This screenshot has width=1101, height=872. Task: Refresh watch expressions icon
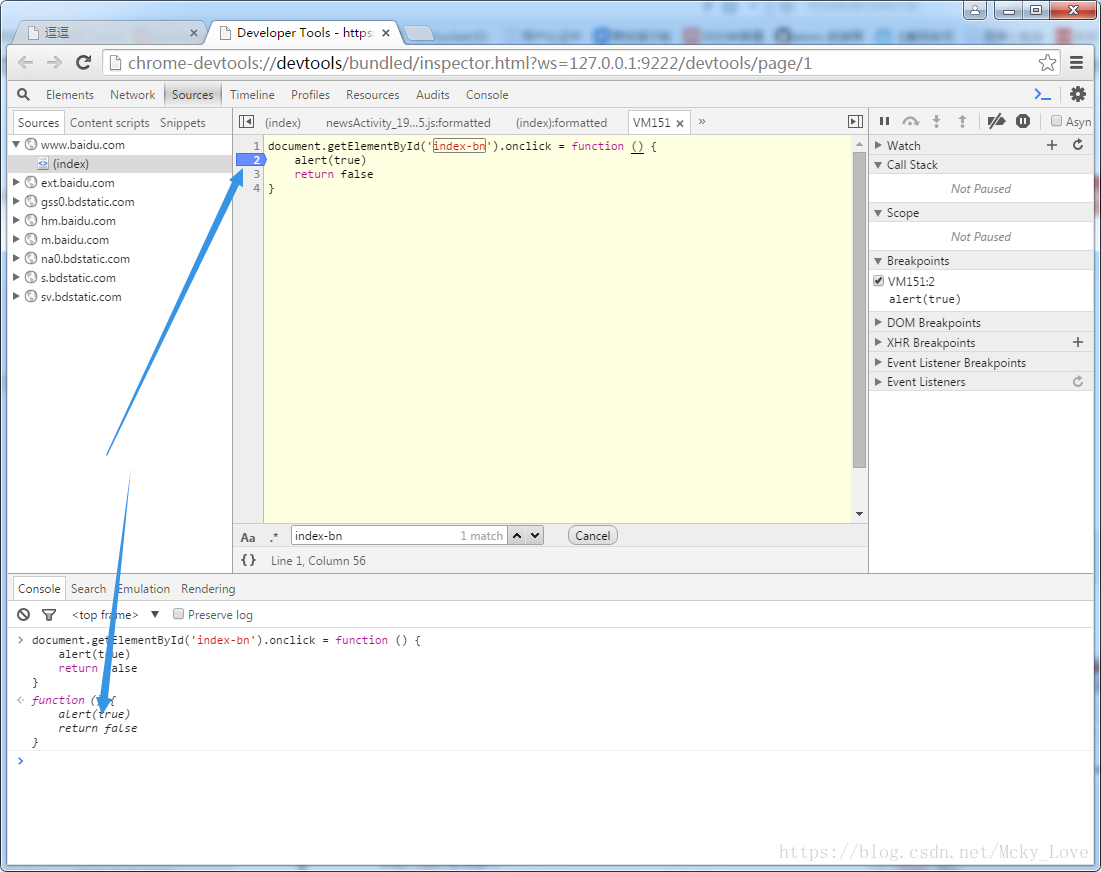coord(1078,145)
